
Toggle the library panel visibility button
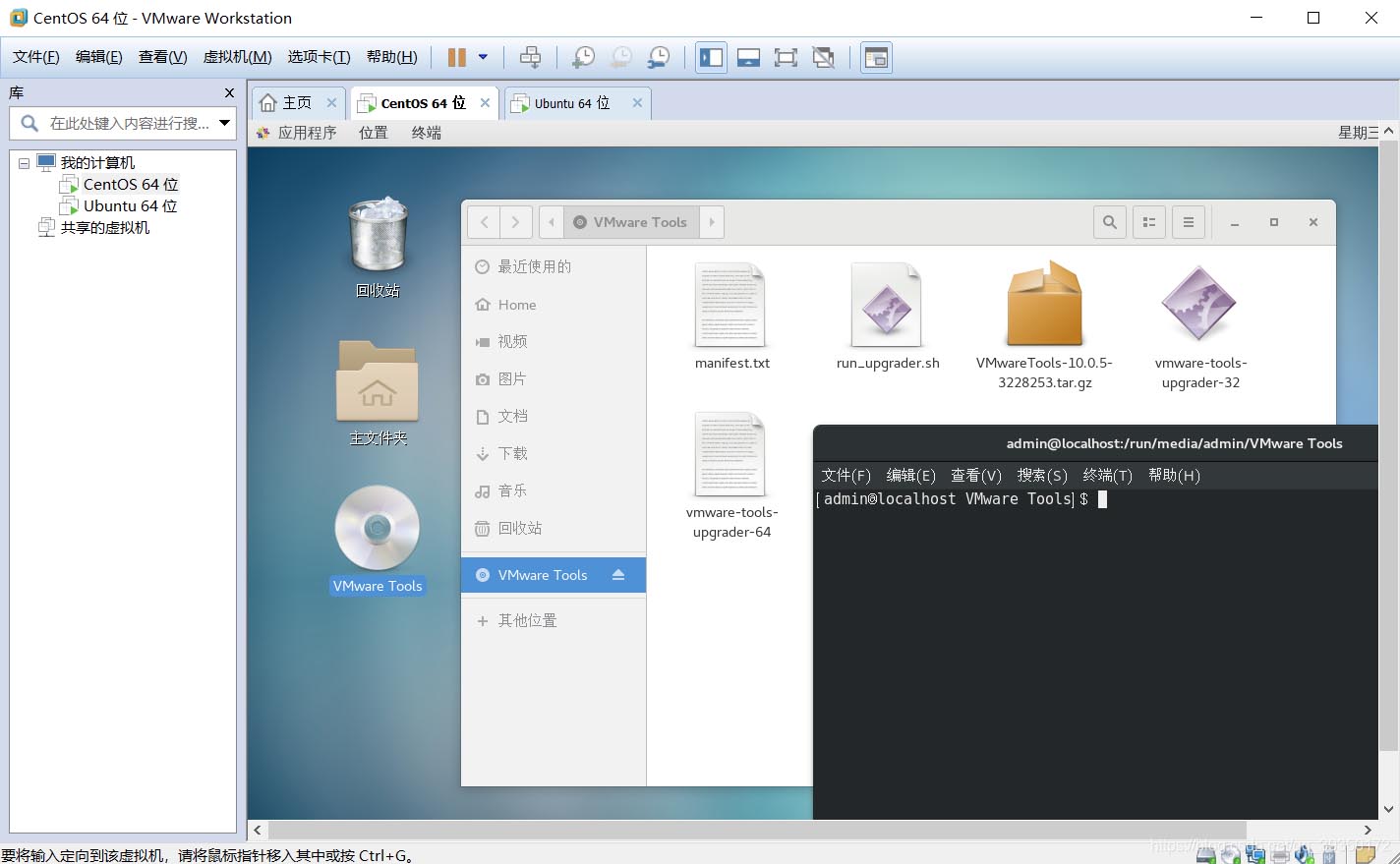coord(711,57)
